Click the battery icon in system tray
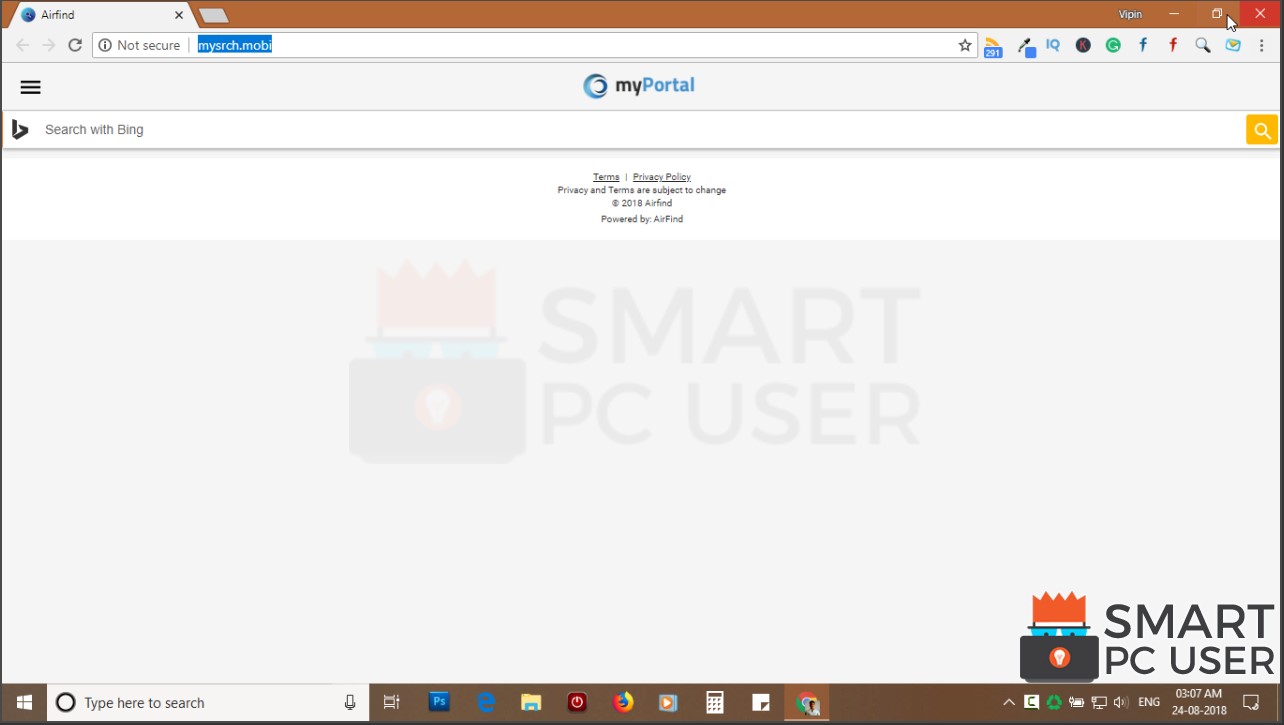The width and height of the screenshot is (1284, 725). (1076, 703)
